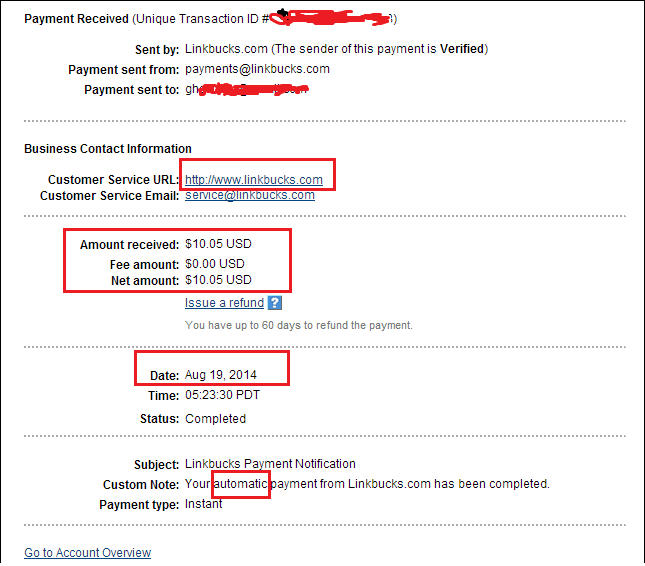645x566 pixels.
Task: Click the Custom Note payment completed message
Action: click(367, 484)
